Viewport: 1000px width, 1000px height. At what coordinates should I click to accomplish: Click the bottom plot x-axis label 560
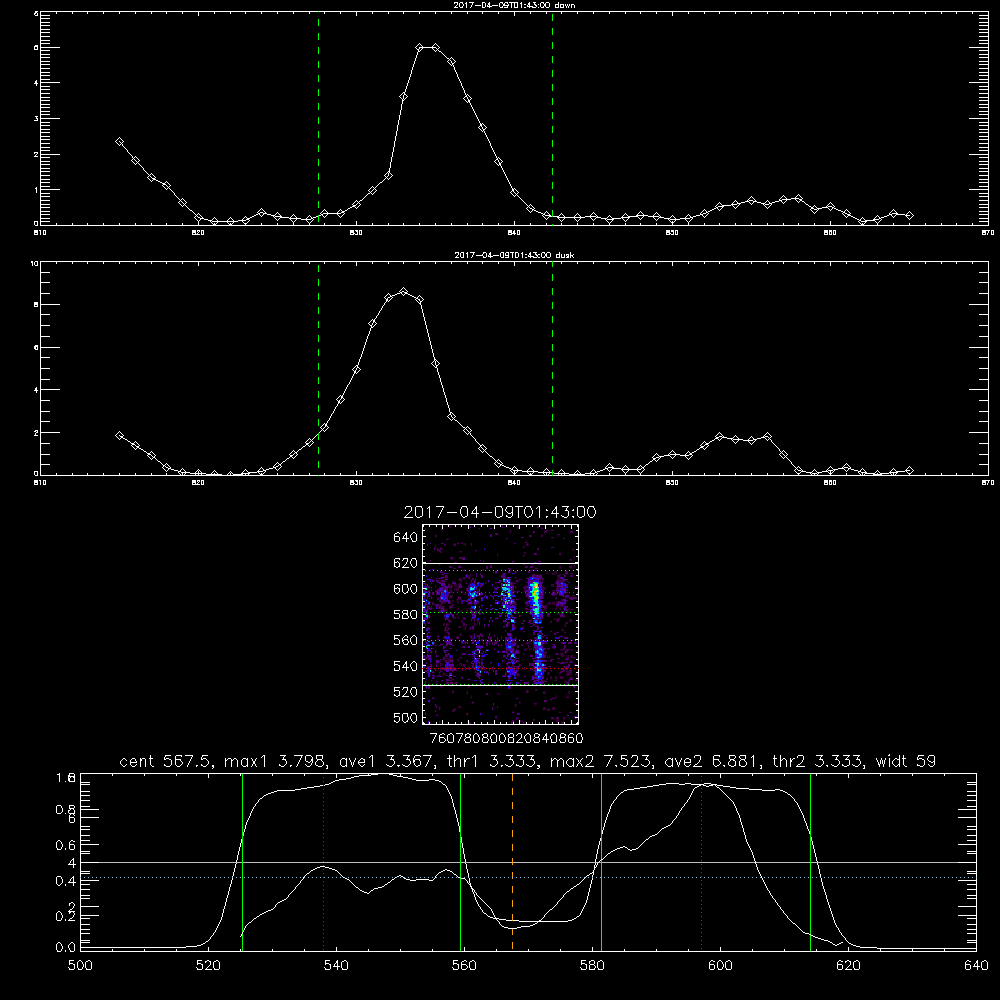pyautogui.click(x=464, y=965)
